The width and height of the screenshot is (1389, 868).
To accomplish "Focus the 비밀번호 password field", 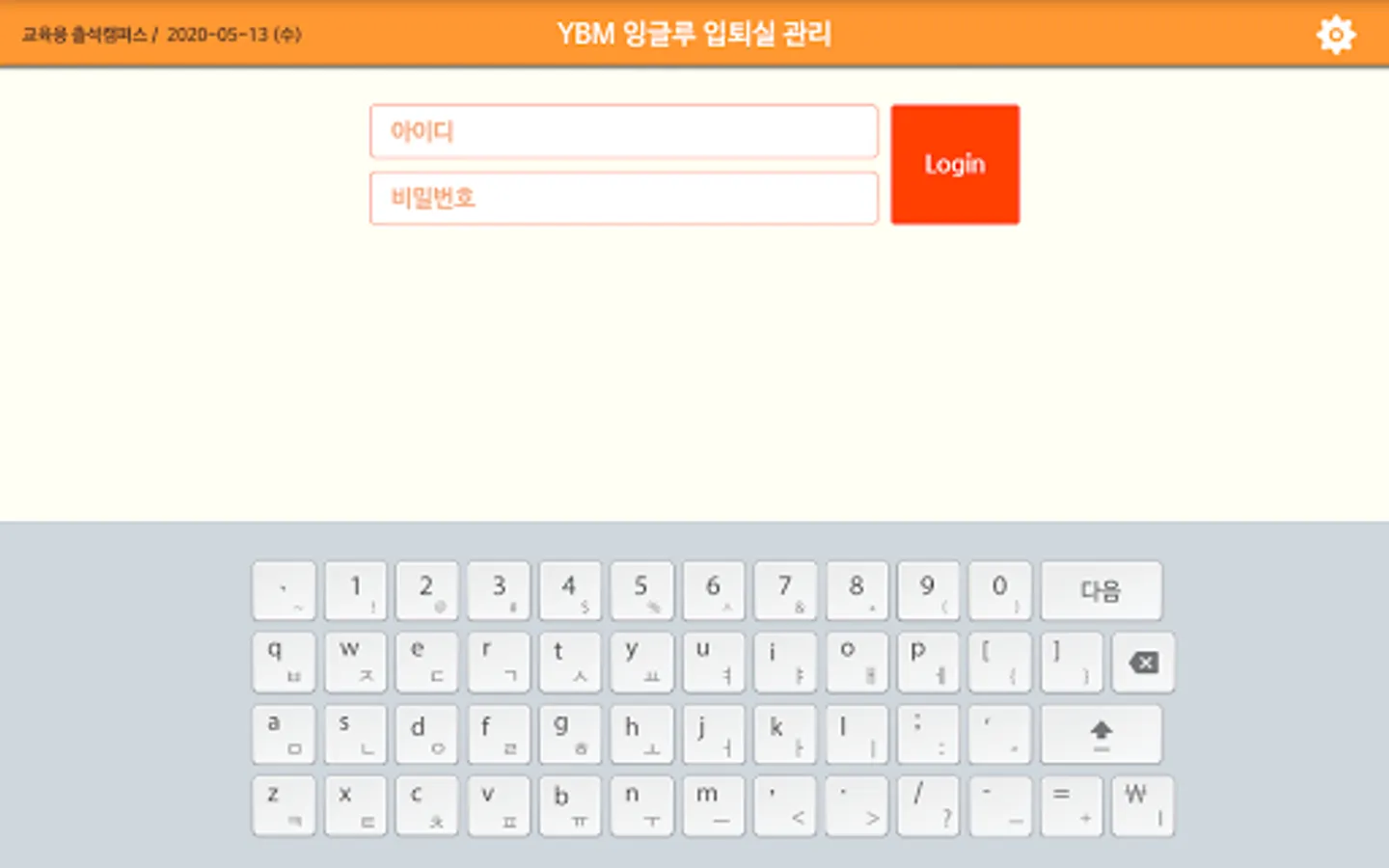I will coord(624,198).
